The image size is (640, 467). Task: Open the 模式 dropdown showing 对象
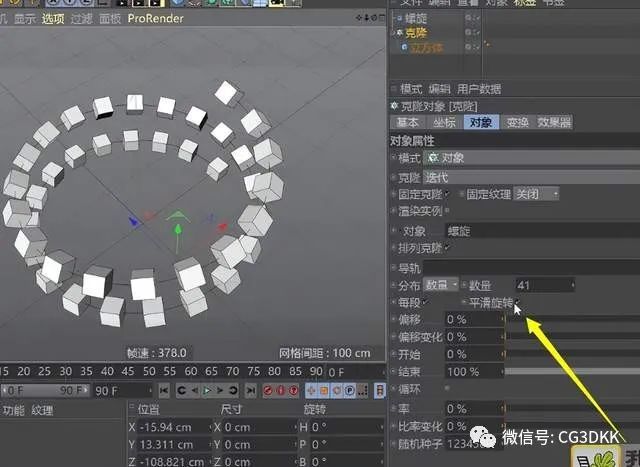click(x=531, y=158)
